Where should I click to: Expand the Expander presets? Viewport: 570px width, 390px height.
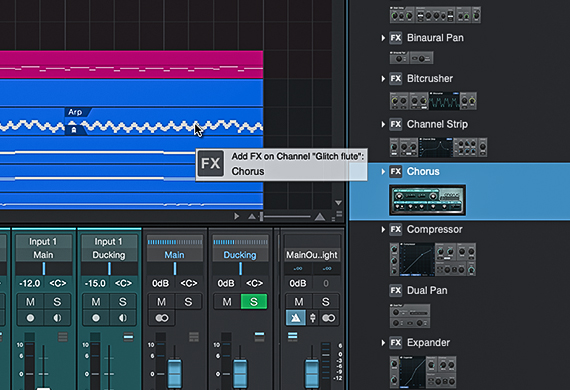383,342
